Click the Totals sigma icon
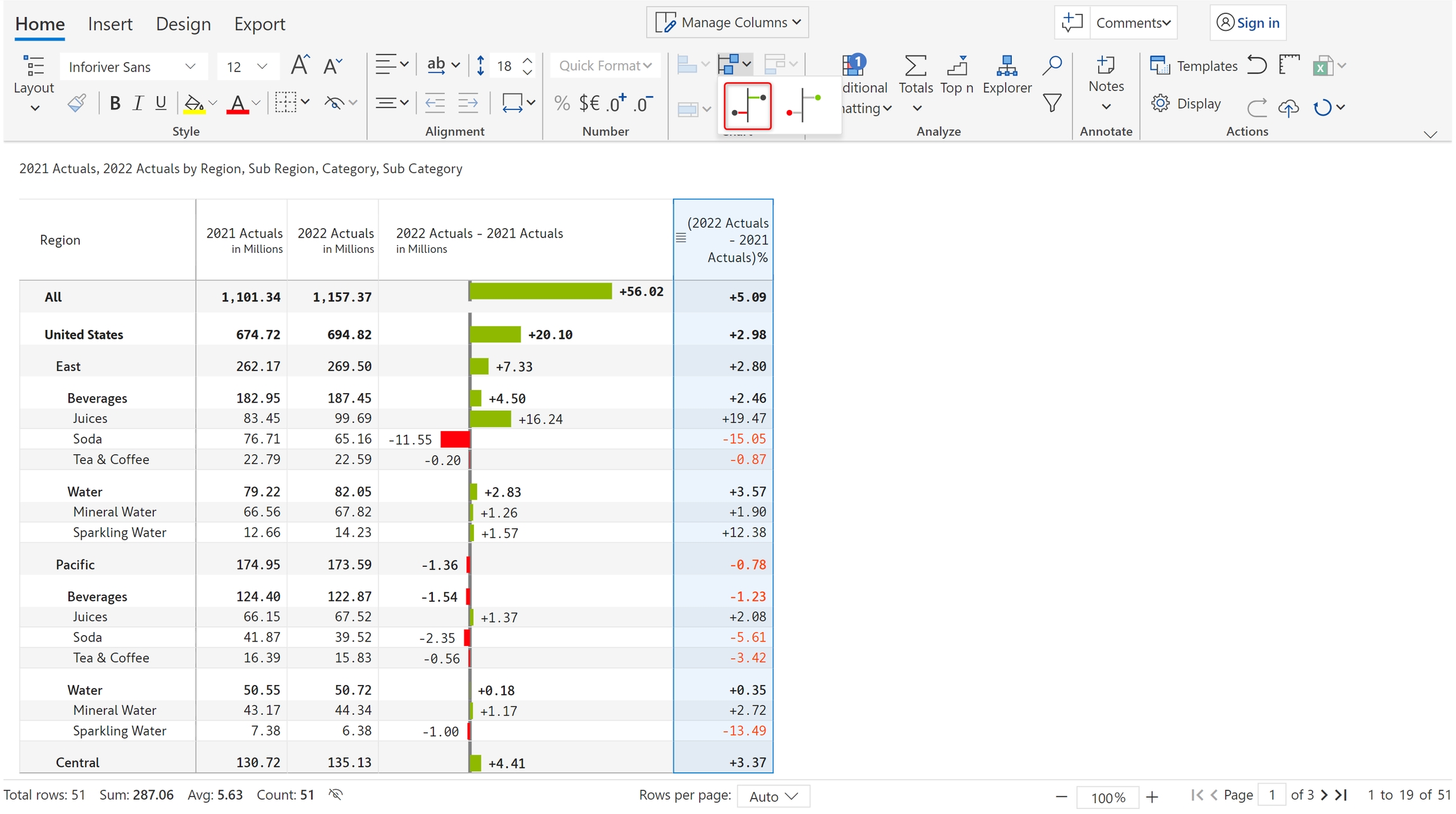This screenshot has width=1456, height=814. point(915,66)
